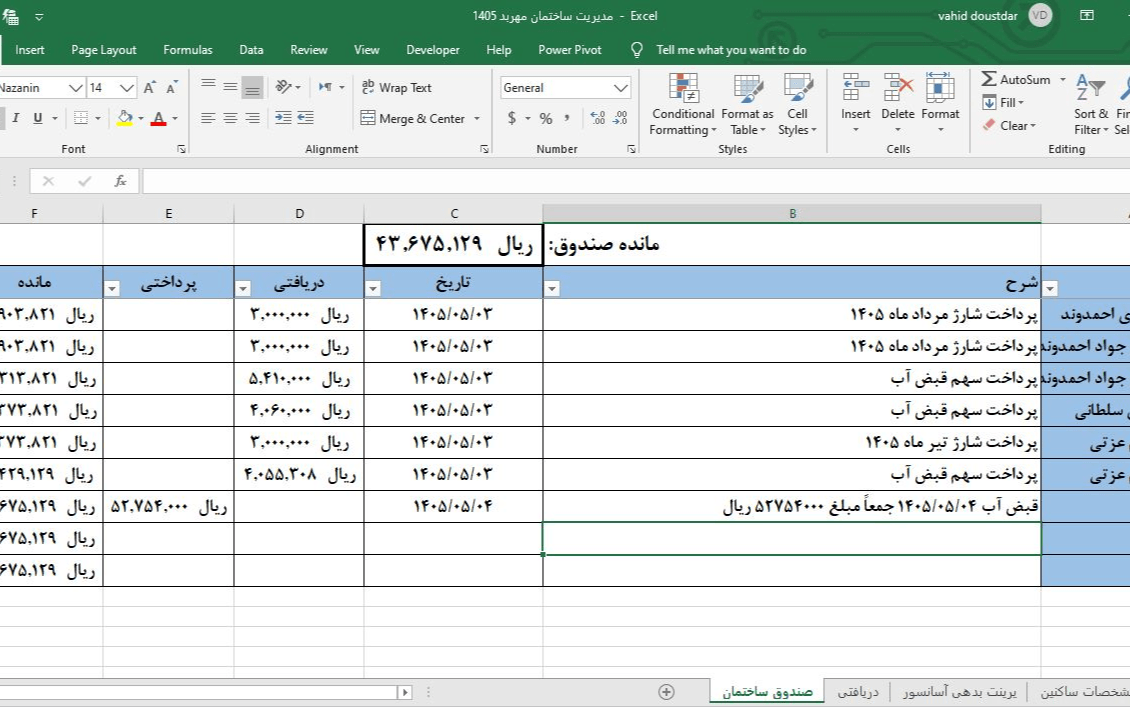The height and width of the screenshot is (707, 1130).
Task: Toggle middle vertical alignment
Action: (231, 87)
